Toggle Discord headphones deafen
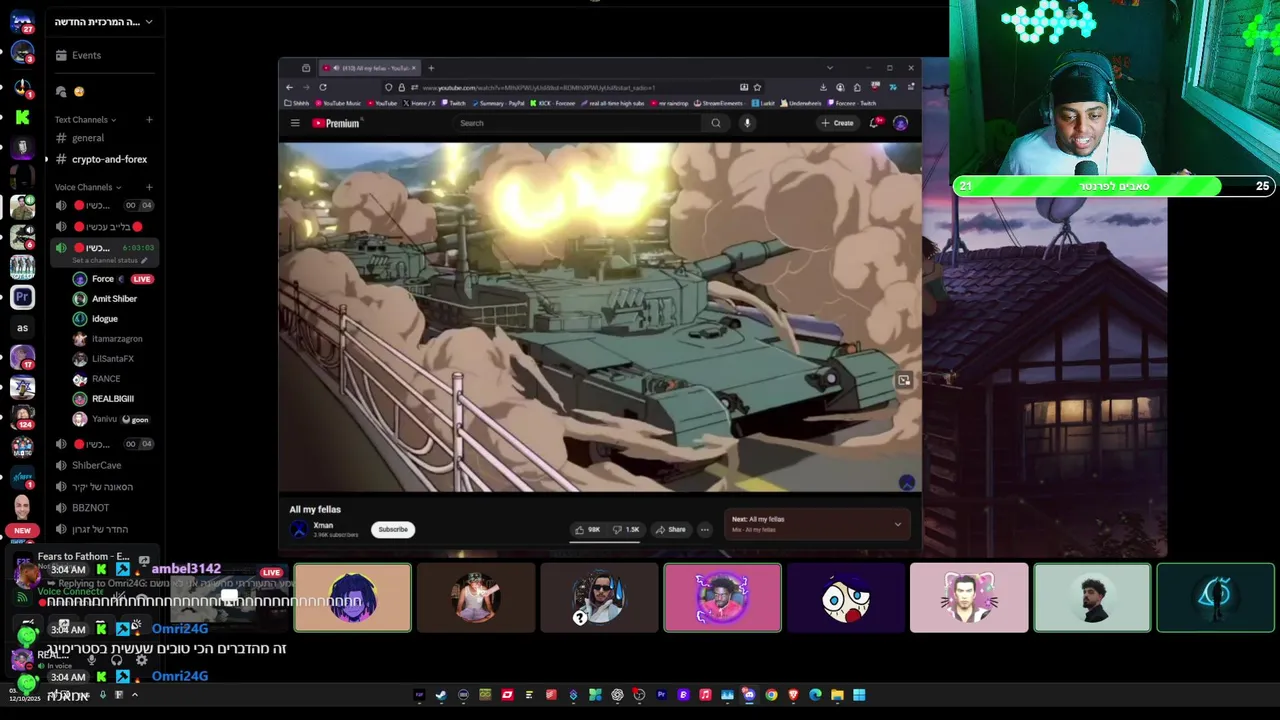The width and height of the screenshot is (1280, 720). (117, 660)
